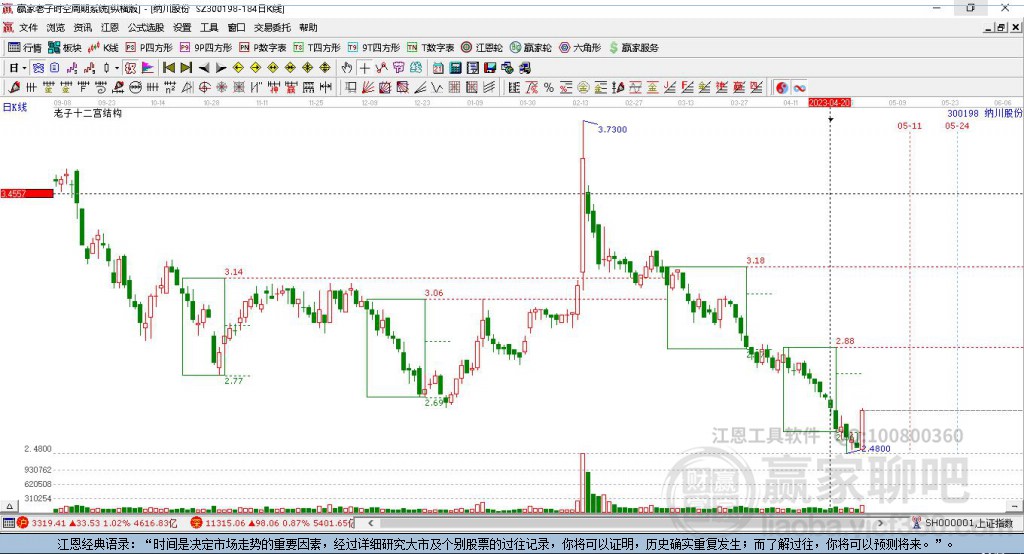This screenshot has height=554, width=1024.
Task: Select the hand pan tool
Action: click(347, 68)
